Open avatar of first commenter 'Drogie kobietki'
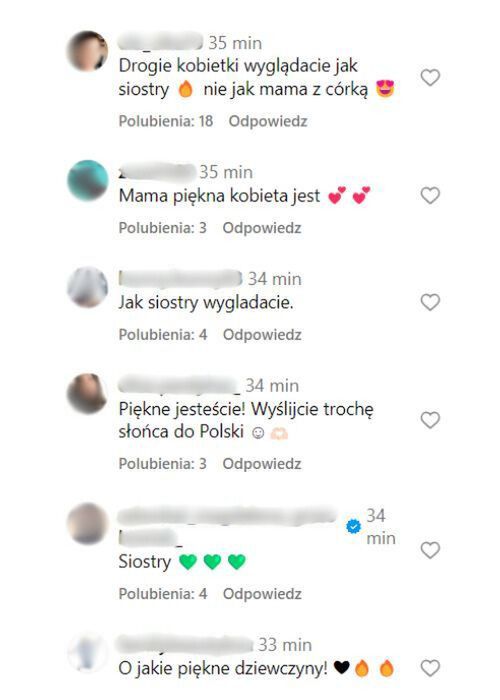500x700 pixels. 88,51
